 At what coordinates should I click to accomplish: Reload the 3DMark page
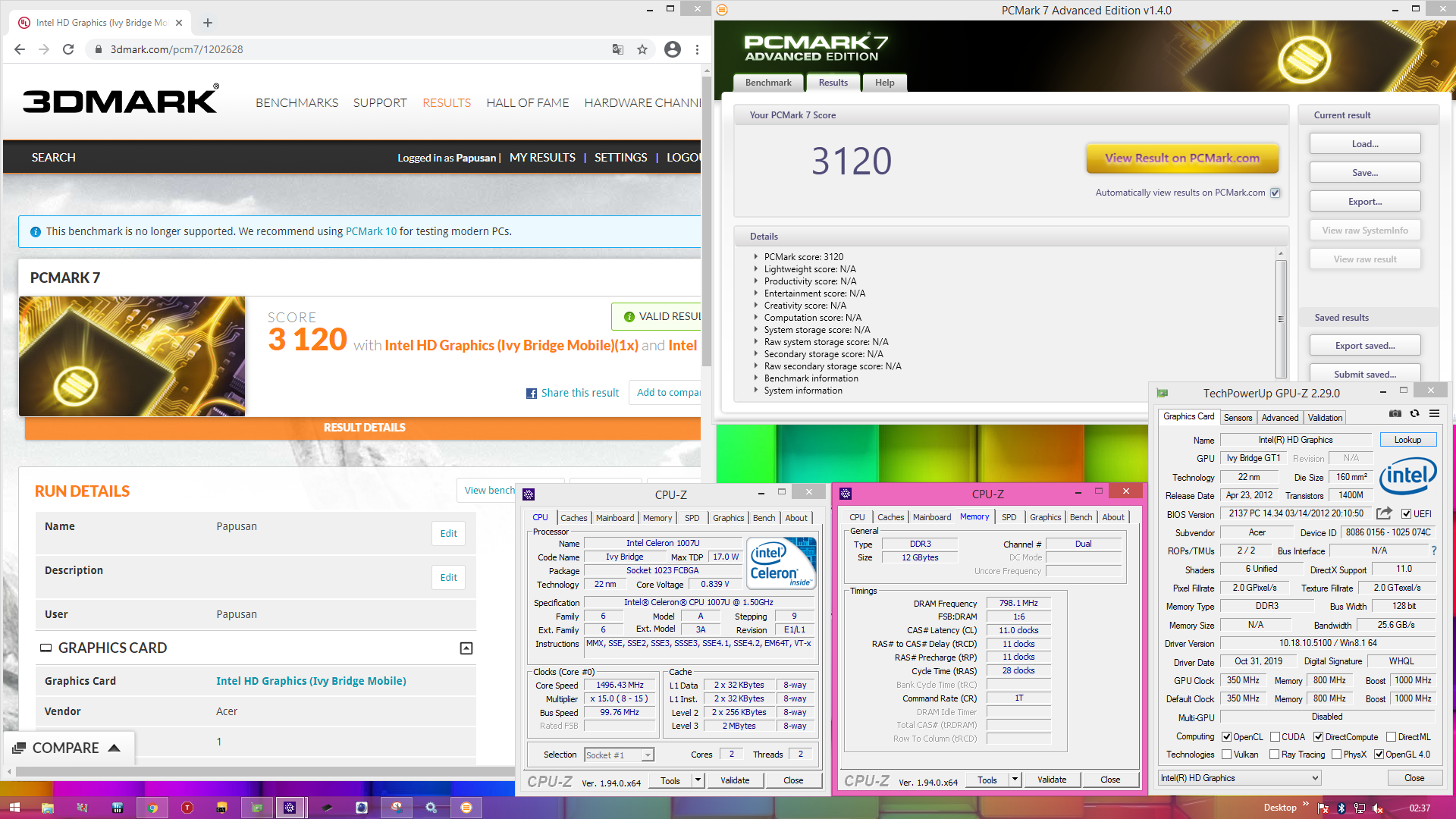(x=68, y=49)
